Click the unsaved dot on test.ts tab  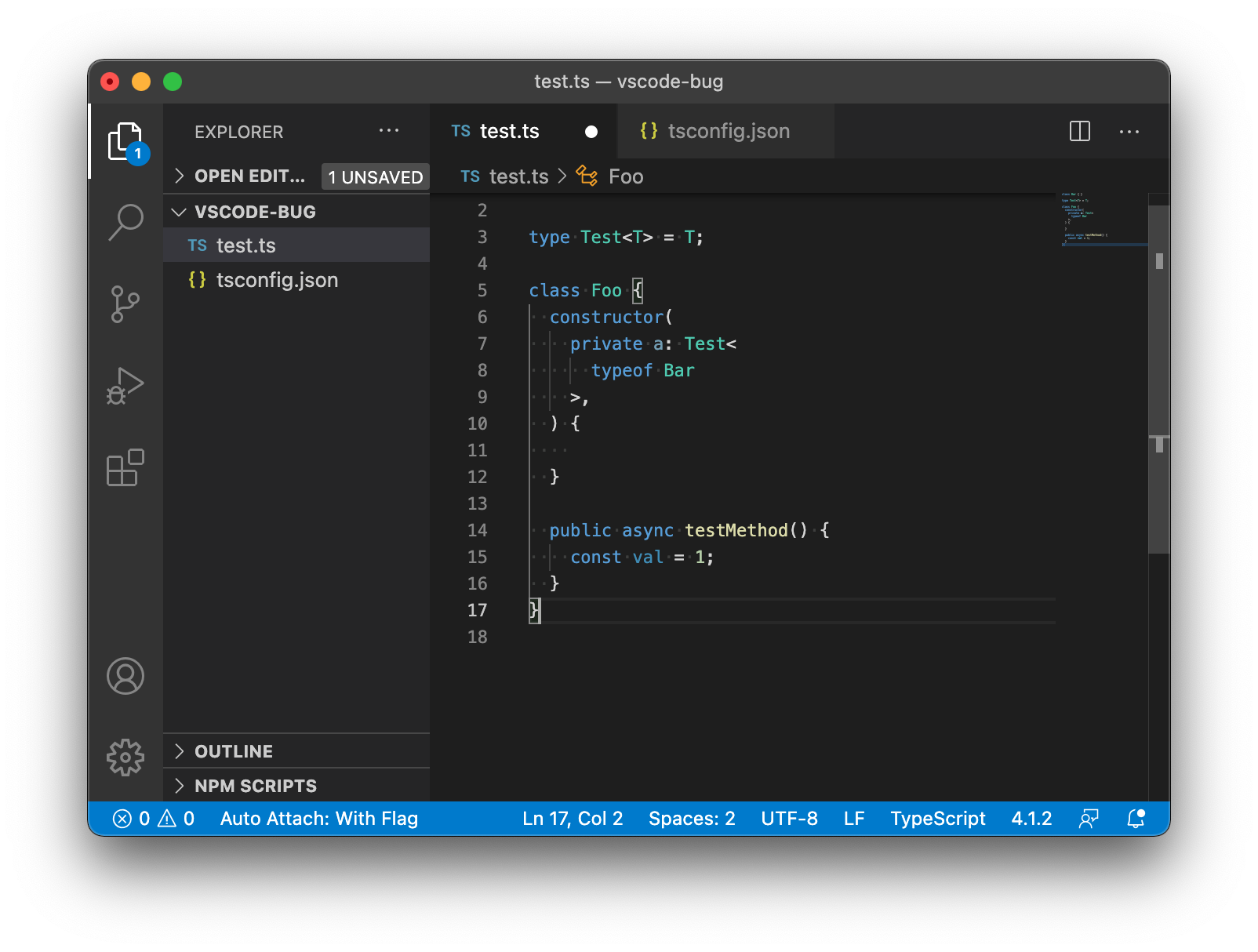[591, 132]
